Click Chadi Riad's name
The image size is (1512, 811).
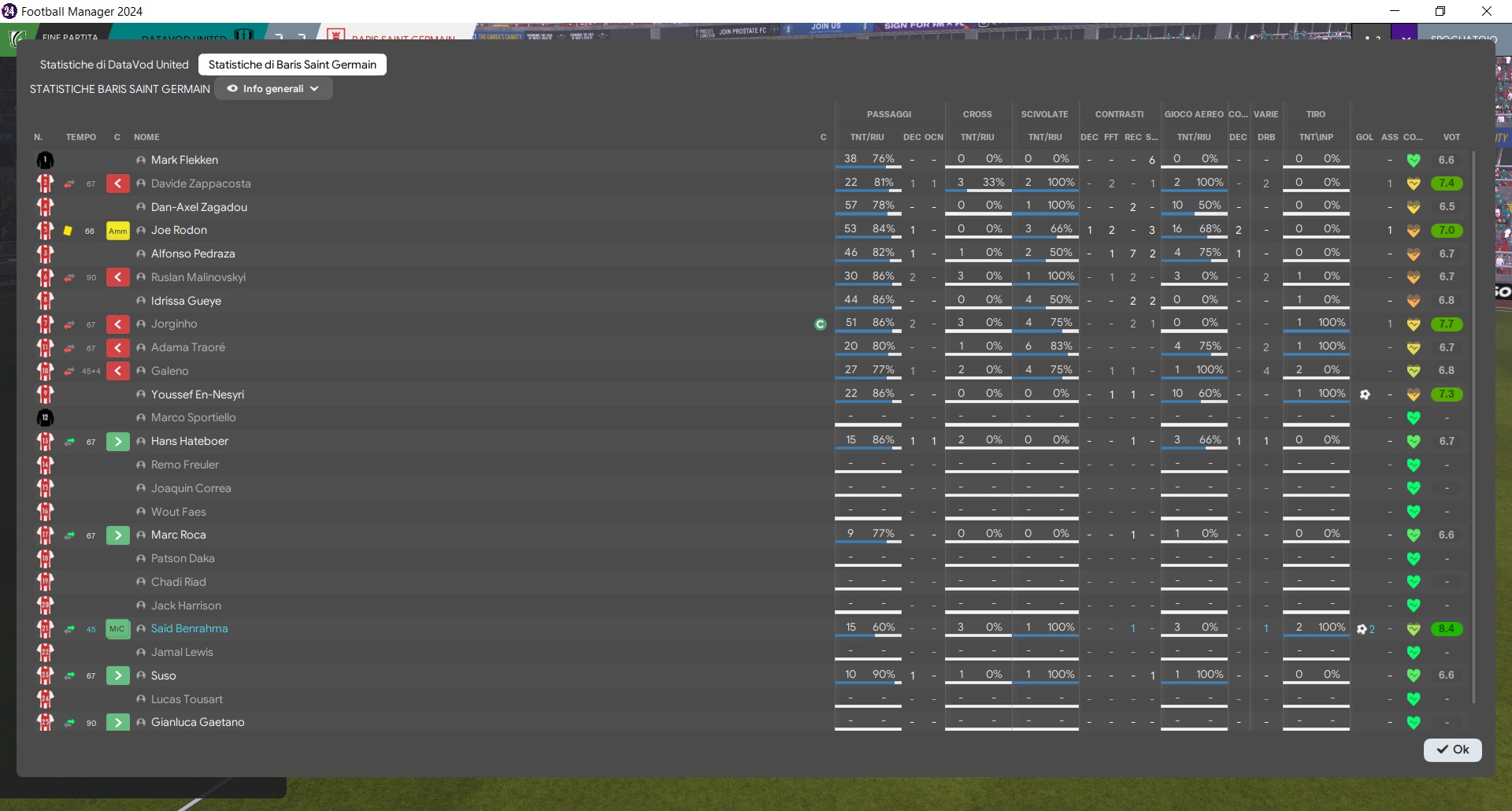[x=179, y=582]
